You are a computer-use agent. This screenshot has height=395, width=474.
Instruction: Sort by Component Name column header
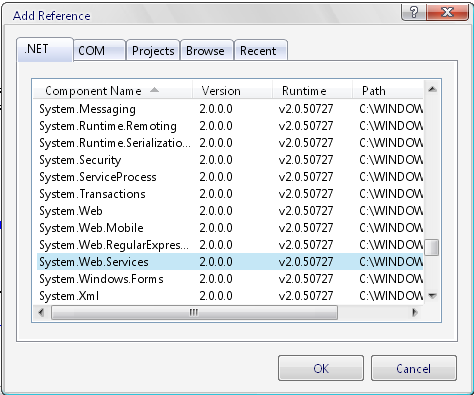click(x=113, y=90)
